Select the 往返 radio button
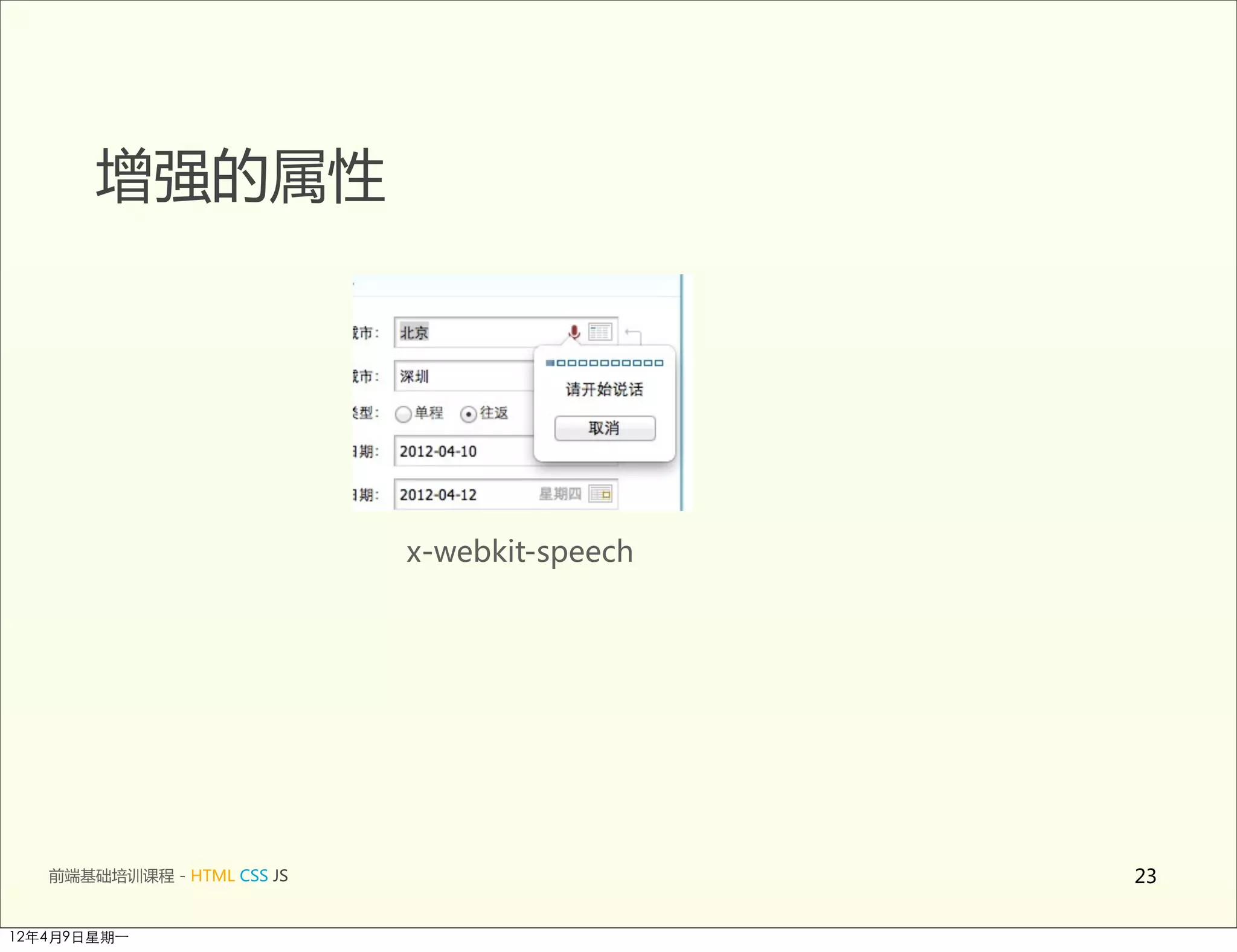1237x952 pixels. pos(468,414)
